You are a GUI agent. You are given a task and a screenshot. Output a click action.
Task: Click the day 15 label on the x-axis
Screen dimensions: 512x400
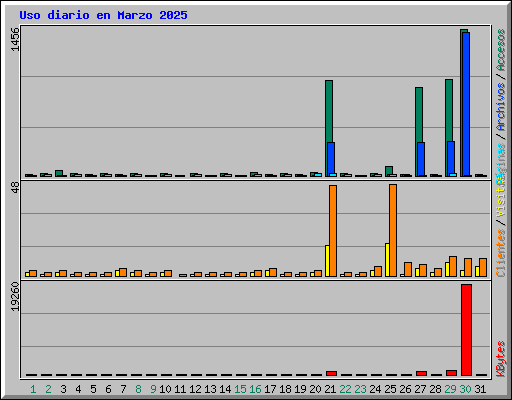pos(240,389)
